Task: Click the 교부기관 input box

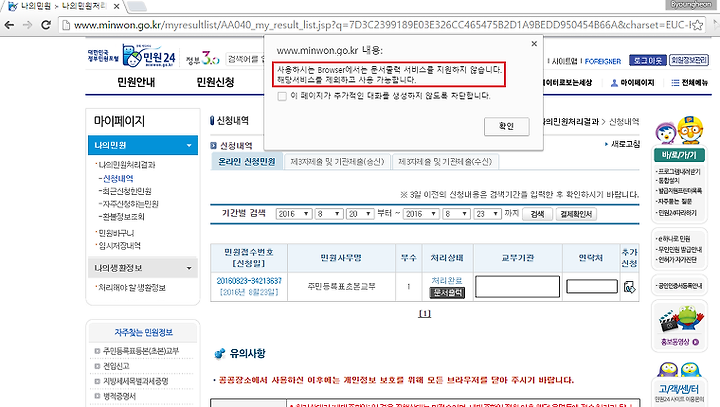Action: (x=518, y=287)
